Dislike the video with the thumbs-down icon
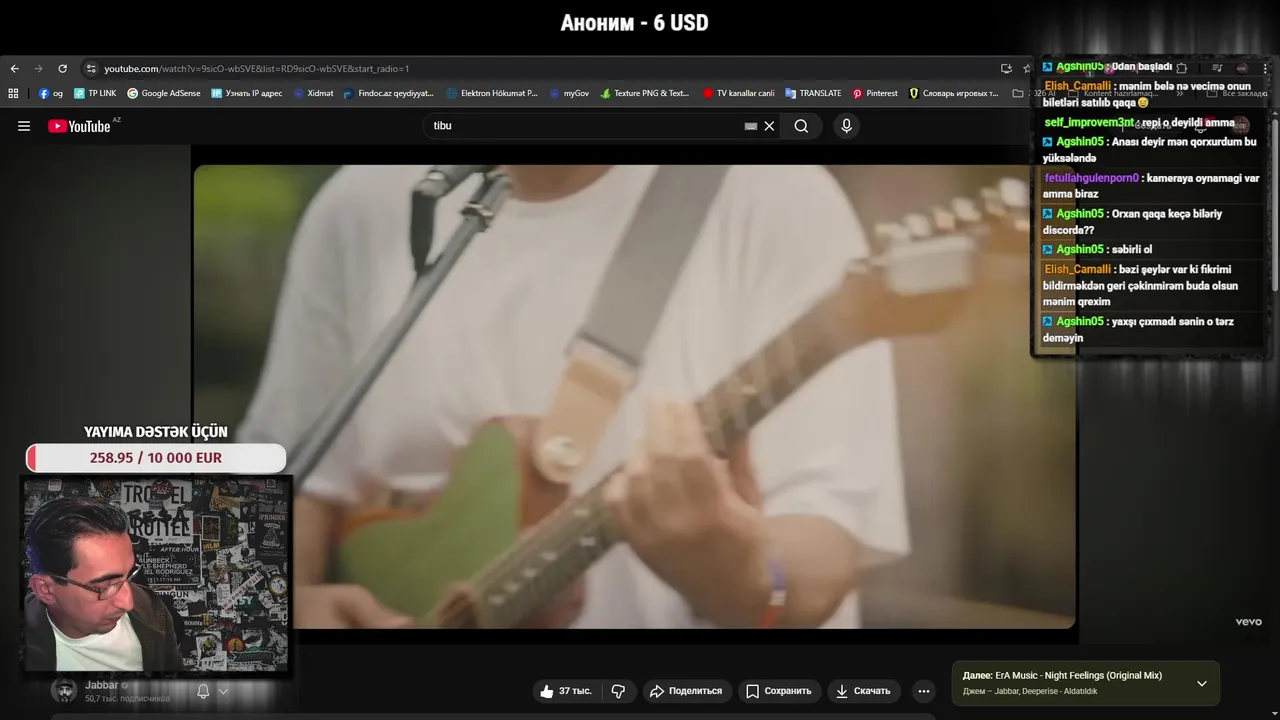This screenshot has width=1280, height=720. [618, 691]
